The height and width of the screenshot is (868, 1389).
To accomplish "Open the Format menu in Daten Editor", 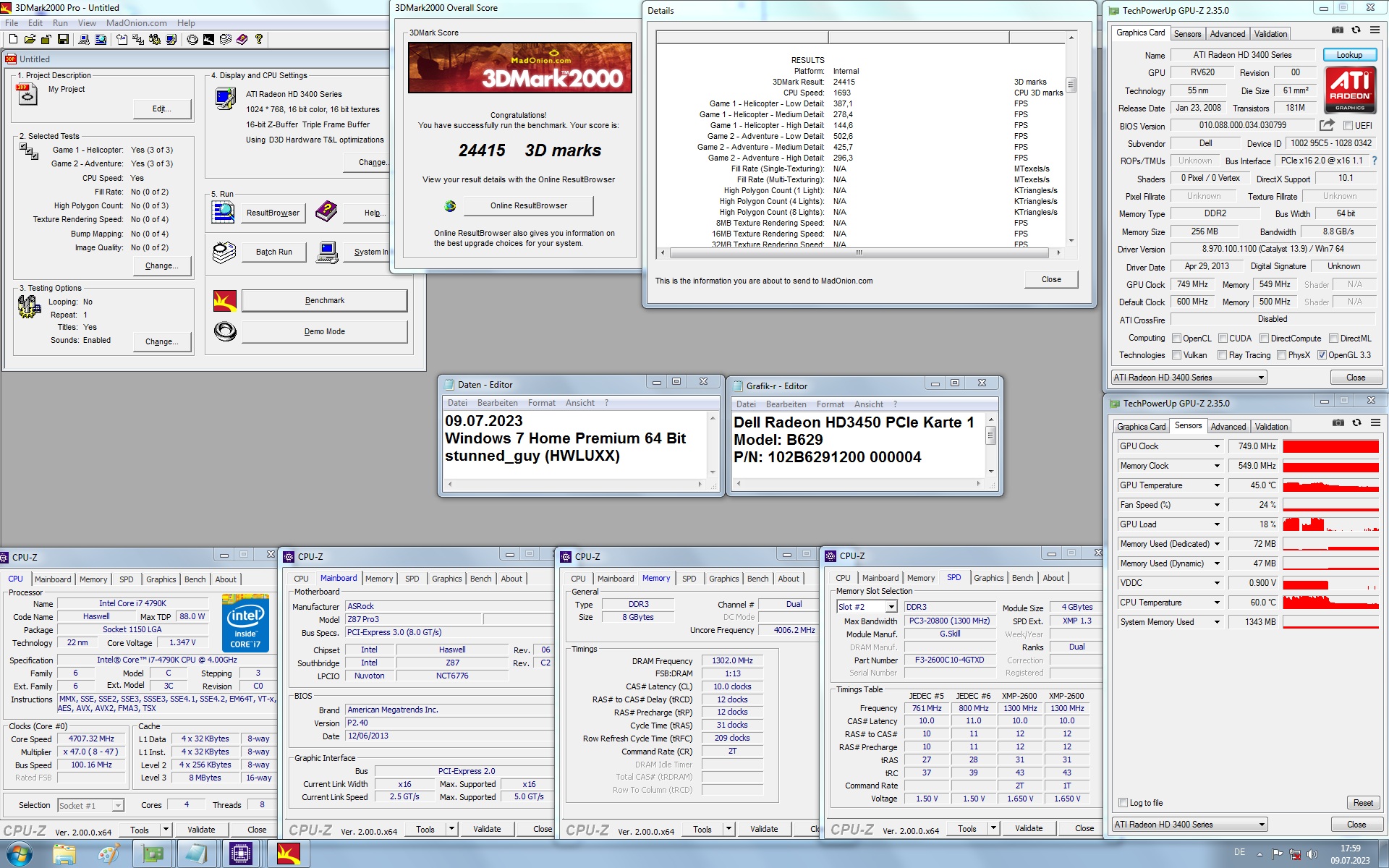I will [x=541, y=403].
